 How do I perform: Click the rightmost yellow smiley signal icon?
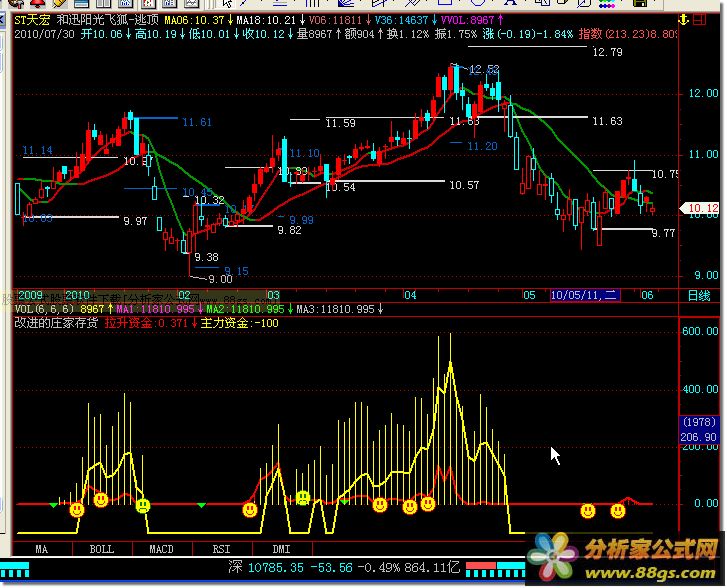[618, 511]
